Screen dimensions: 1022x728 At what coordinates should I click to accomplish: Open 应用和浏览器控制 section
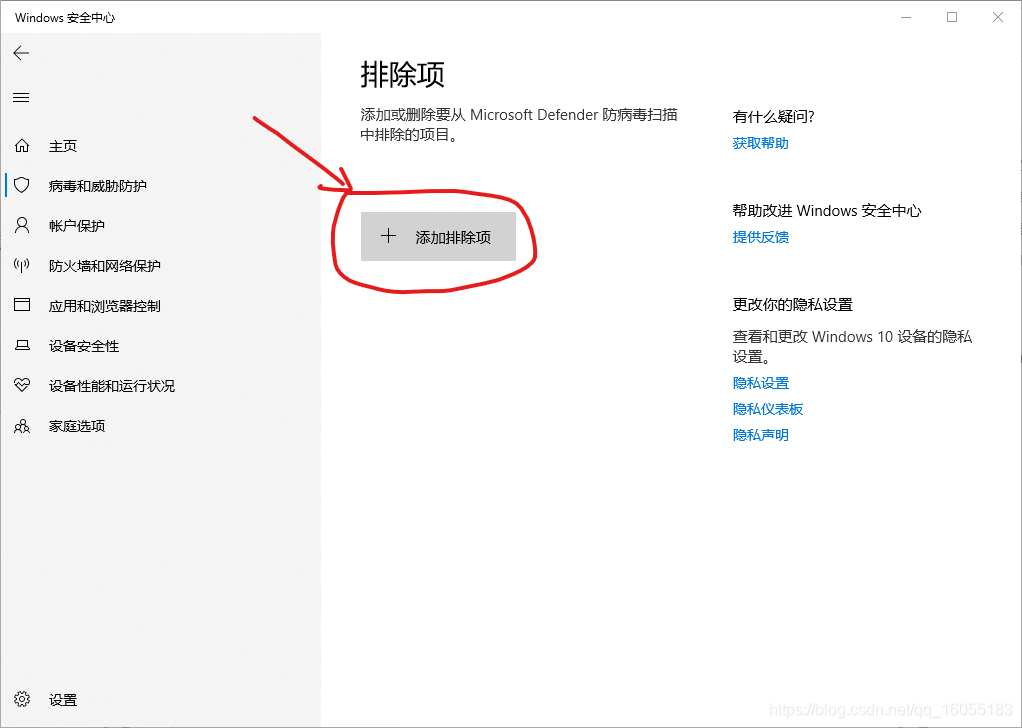click(160, 306)
